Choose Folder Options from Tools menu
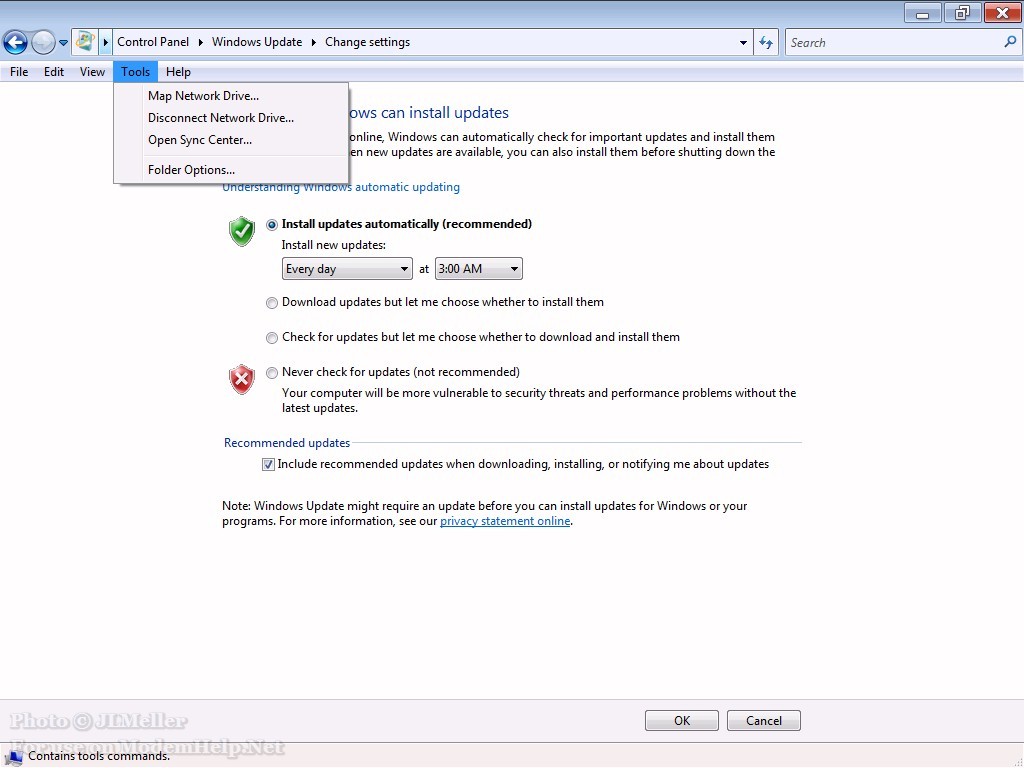 tap(231, 170)
